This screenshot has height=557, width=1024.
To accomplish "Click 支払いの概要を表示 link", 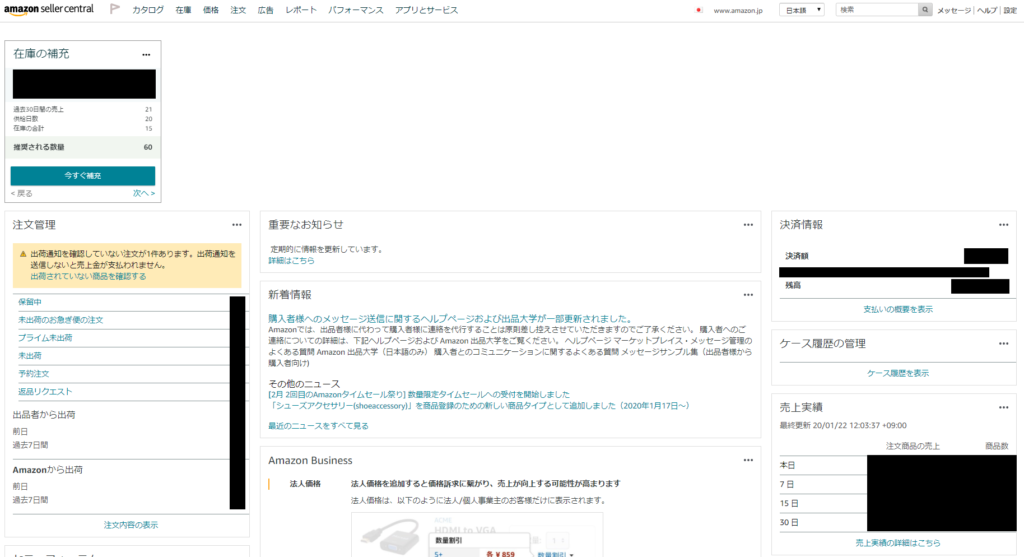I will pyautogui.click(x=898, y=310).
